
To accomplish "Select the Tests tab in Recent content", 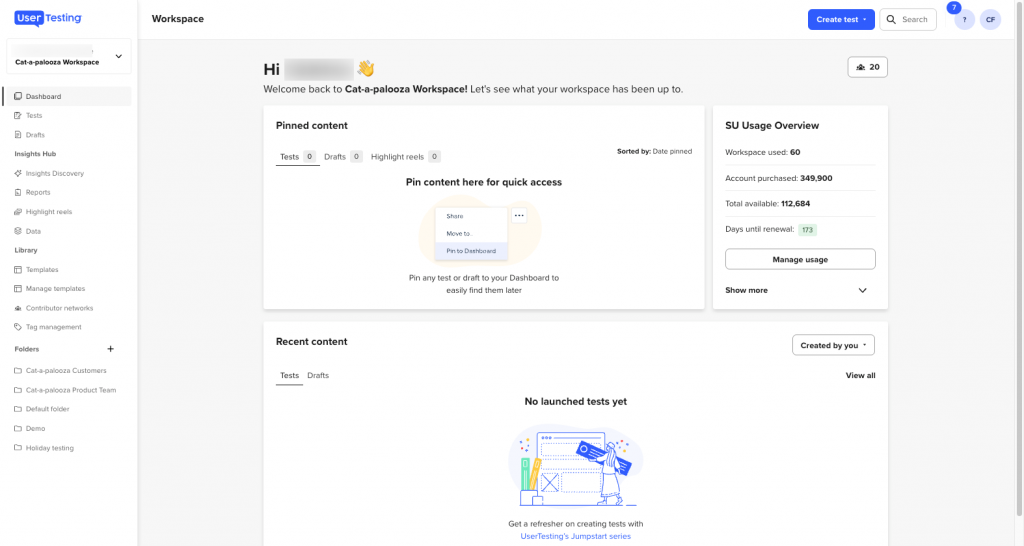I will point(289,376).
